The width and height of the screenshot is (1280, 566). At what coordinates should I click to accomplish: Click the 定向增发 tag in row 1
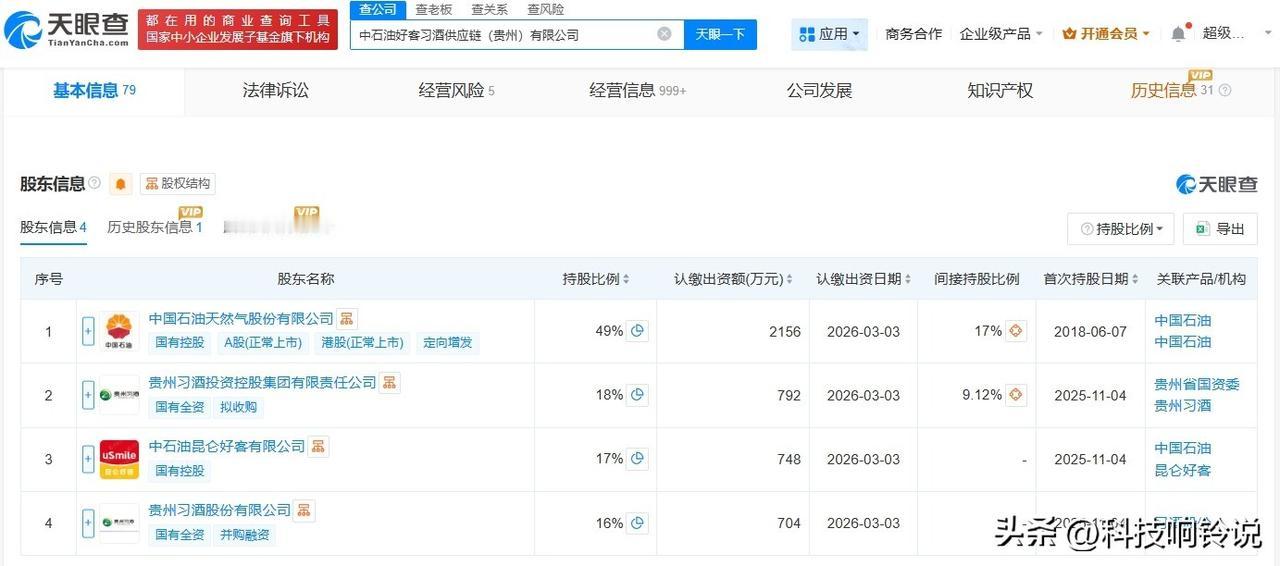pyautogui.click(x=448, y=343)
